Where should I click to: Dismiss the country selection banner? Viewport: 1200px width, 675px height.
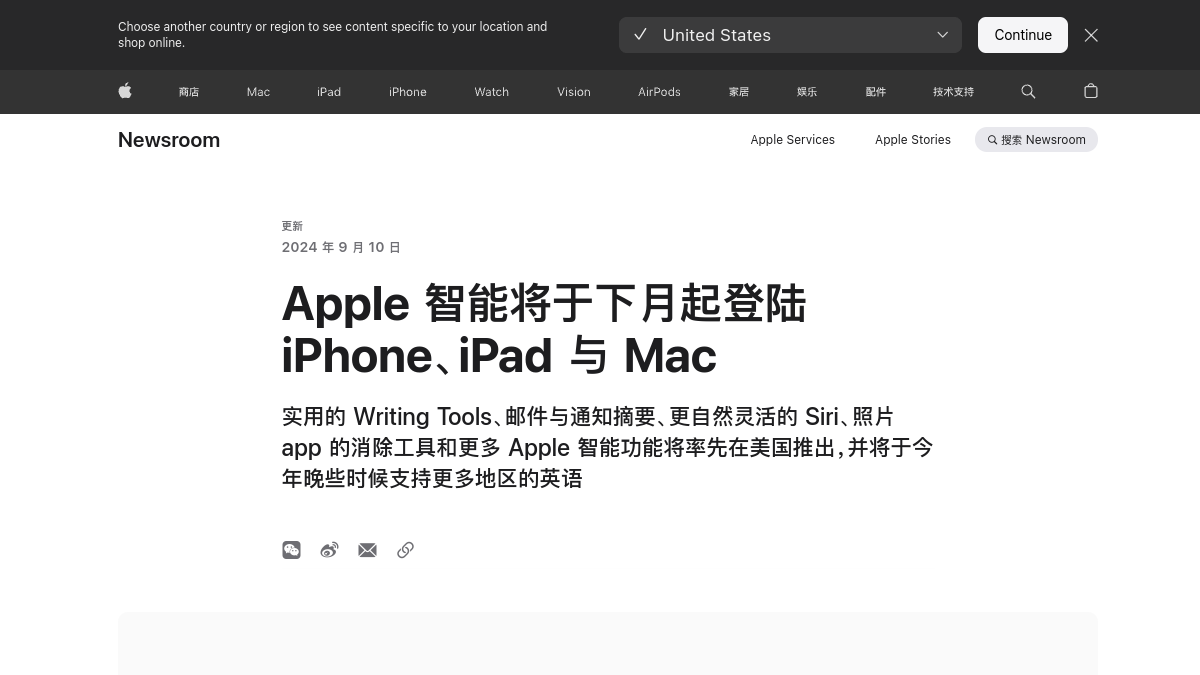click(1091, 35)
